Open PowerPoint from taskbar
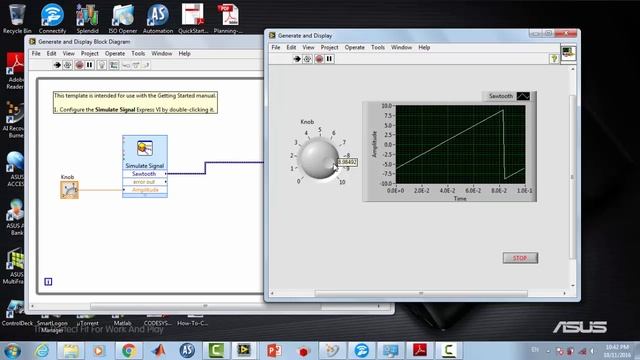 point(274,351)
